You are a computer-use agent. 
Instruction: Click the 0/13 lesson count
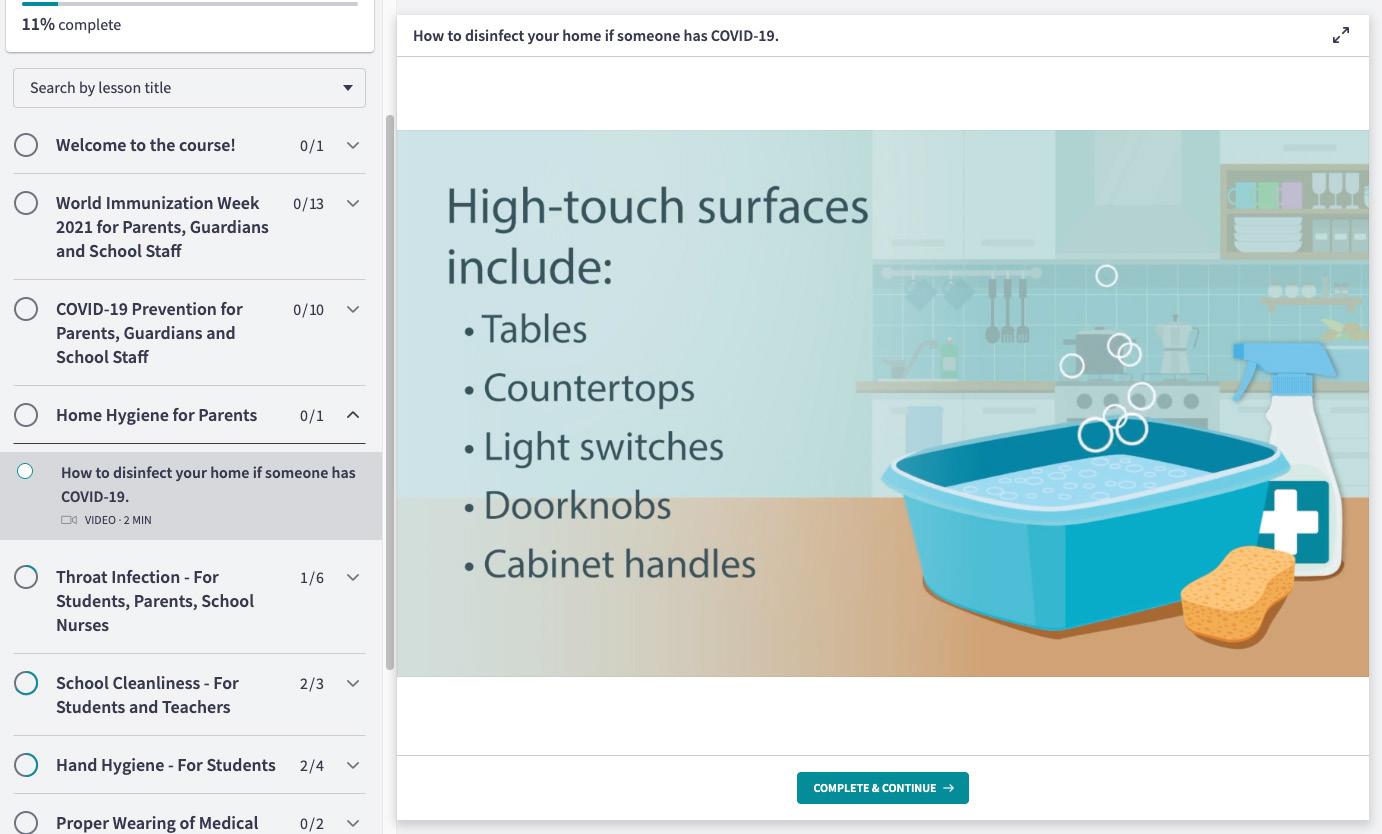click(308, 204)
